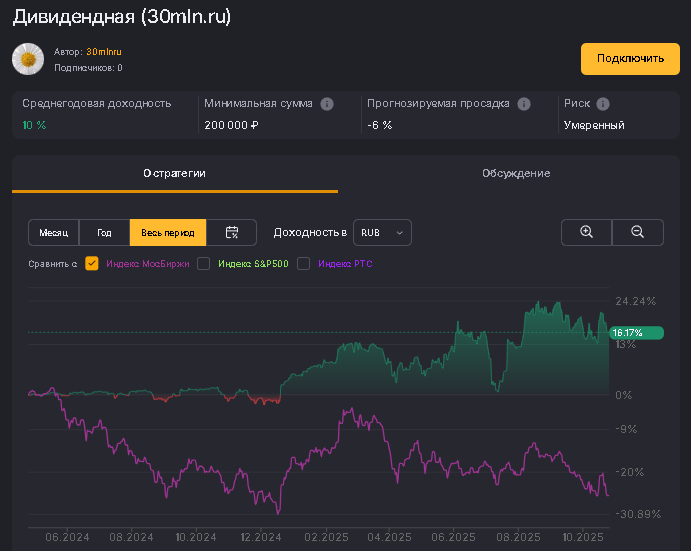Select the Год period button

(x=104, y=232)
